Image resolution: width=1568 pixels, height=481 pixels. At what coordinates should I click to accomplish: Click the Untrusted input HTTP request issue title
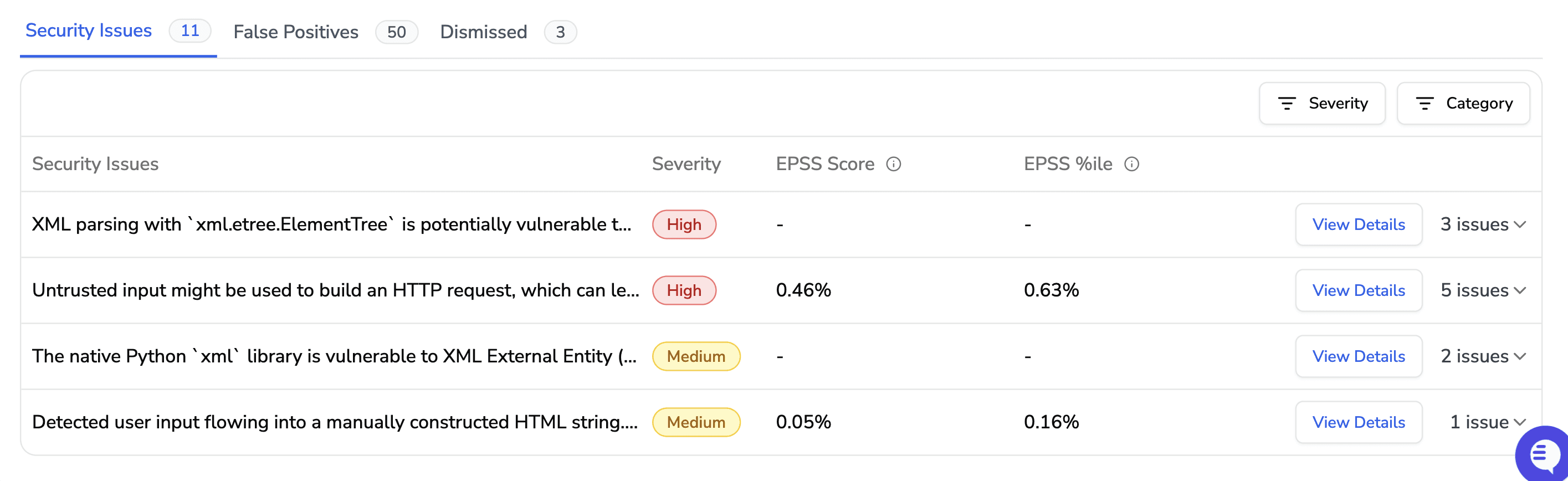click(335, 290)
